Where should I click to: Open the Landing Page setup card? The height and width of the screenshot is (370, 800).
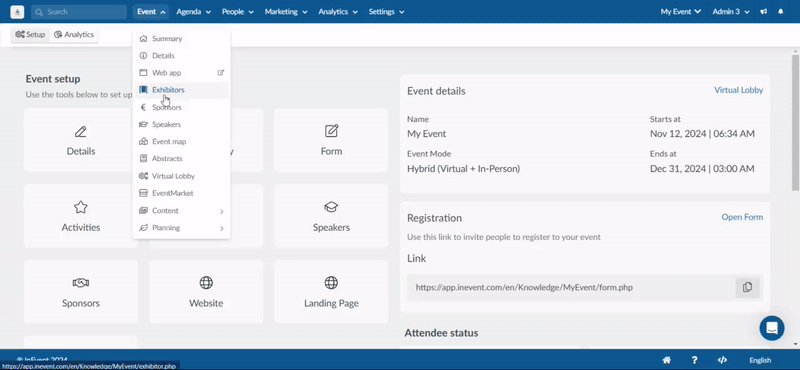click(x=331, y=291)
